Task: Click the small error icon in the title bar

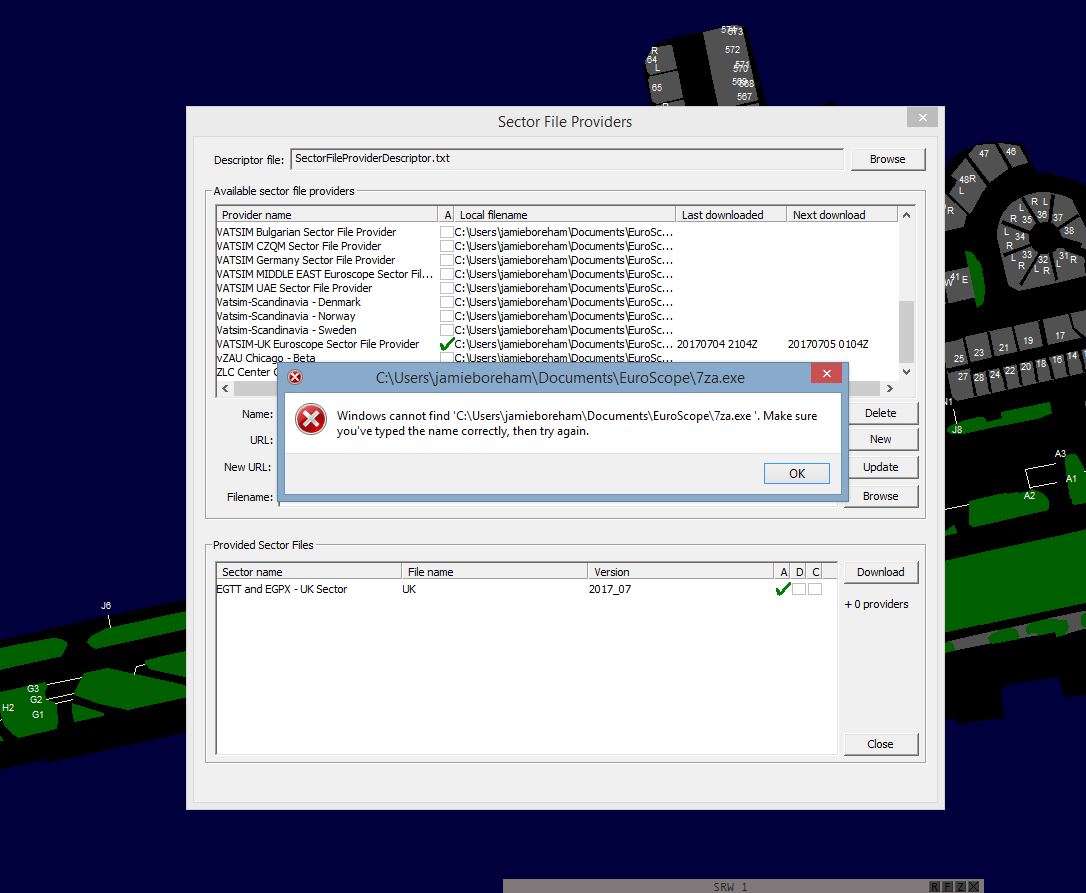Action: pos(295,377)
